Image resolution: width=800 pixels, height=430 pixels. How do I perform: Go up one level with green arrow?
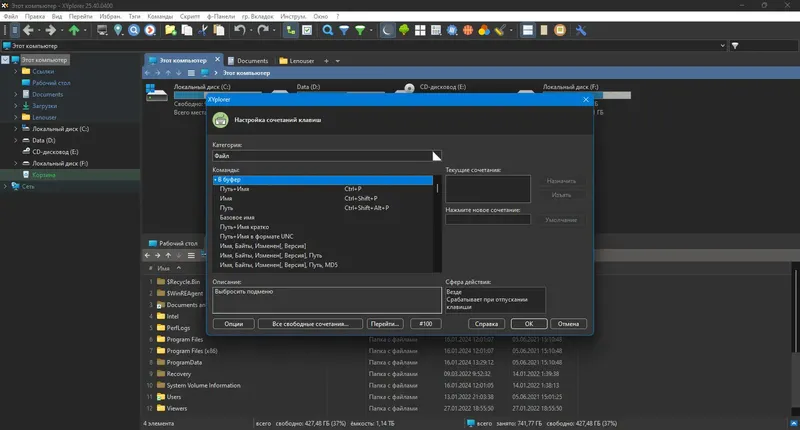tap(74, 31)
